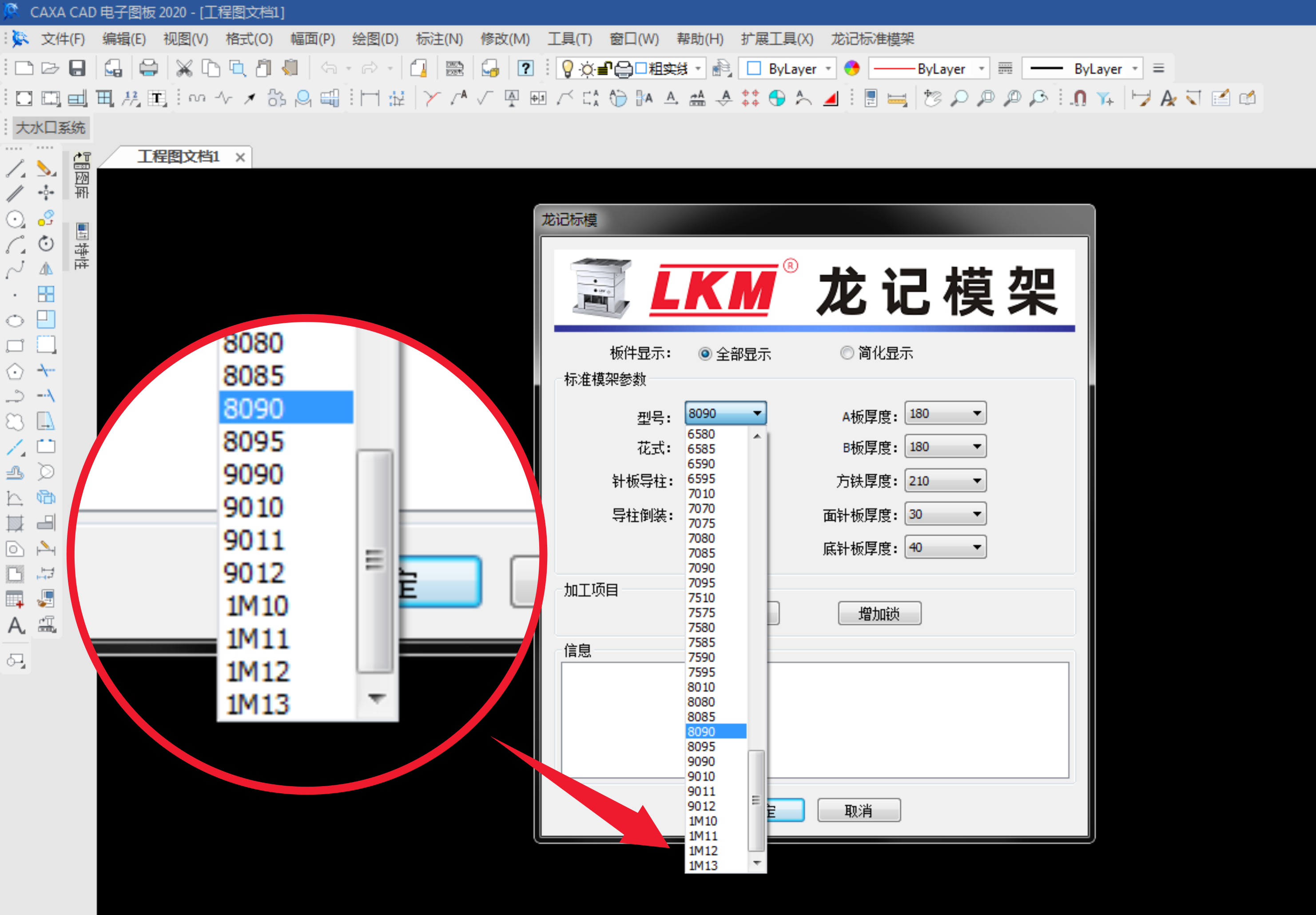Select the Line drawing tool in sidebar
The width and height of the screenshot is (1316, 915).
coord(15,168)
